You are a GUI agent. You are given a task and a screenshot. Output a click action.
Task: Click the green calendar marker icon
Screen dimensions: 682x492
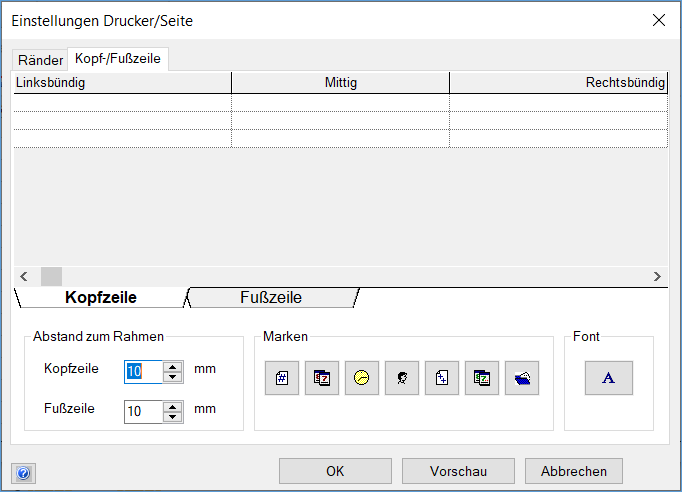coord(481,379)
